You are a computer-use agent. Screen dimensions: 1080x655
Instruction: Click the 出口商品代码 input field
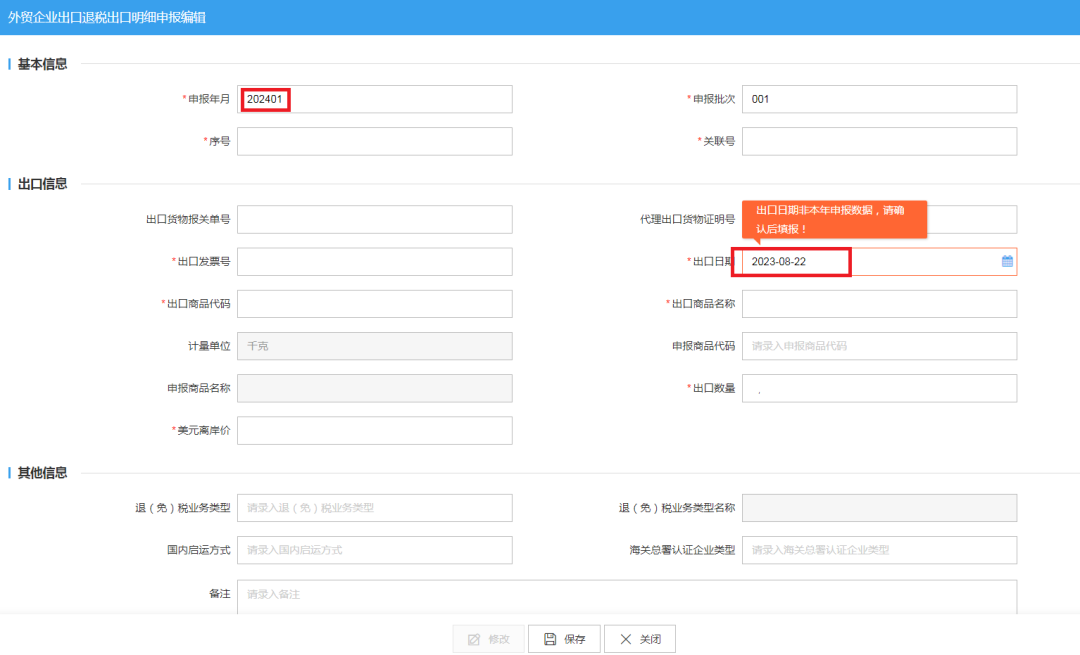[374, 304]
